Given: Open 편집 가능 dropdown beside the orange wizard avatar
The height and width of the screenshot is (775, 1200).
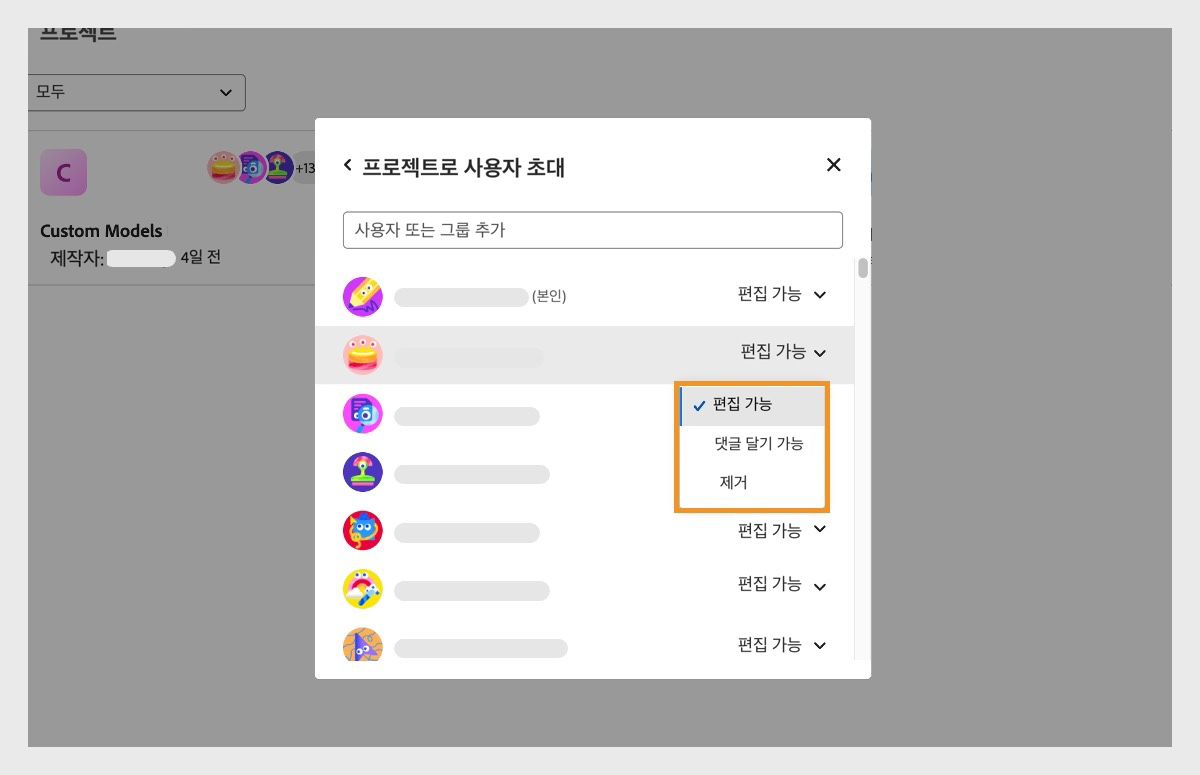Looking at the screenshot, I should (782, 645).
